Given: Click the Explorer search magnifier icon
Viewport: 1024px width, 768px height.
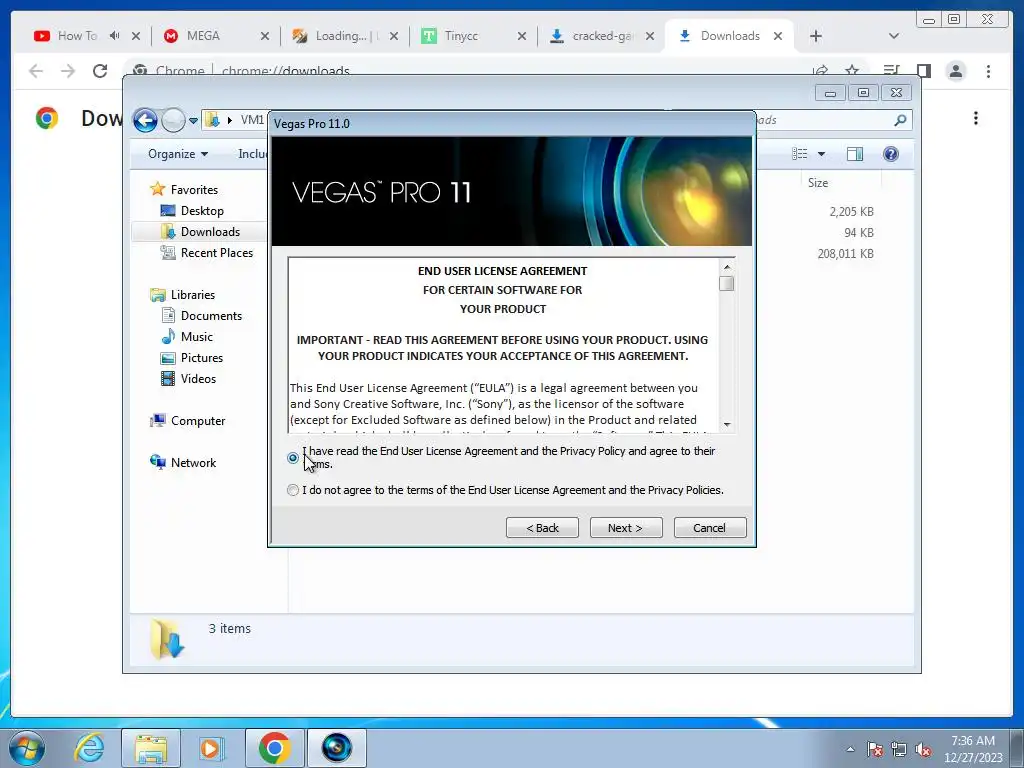Looking at the screenshot, I should click(901, 120).
